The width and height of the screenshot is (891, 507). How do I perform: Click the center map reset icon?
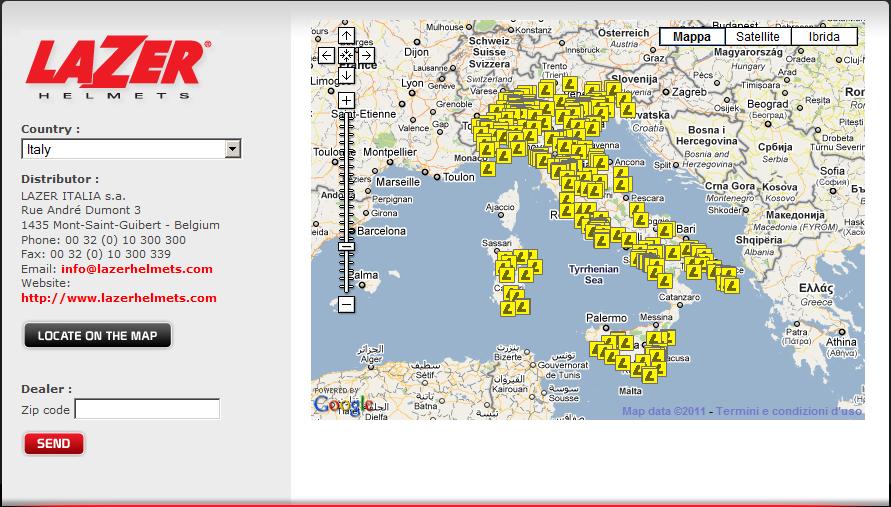(x=346, y=55)
